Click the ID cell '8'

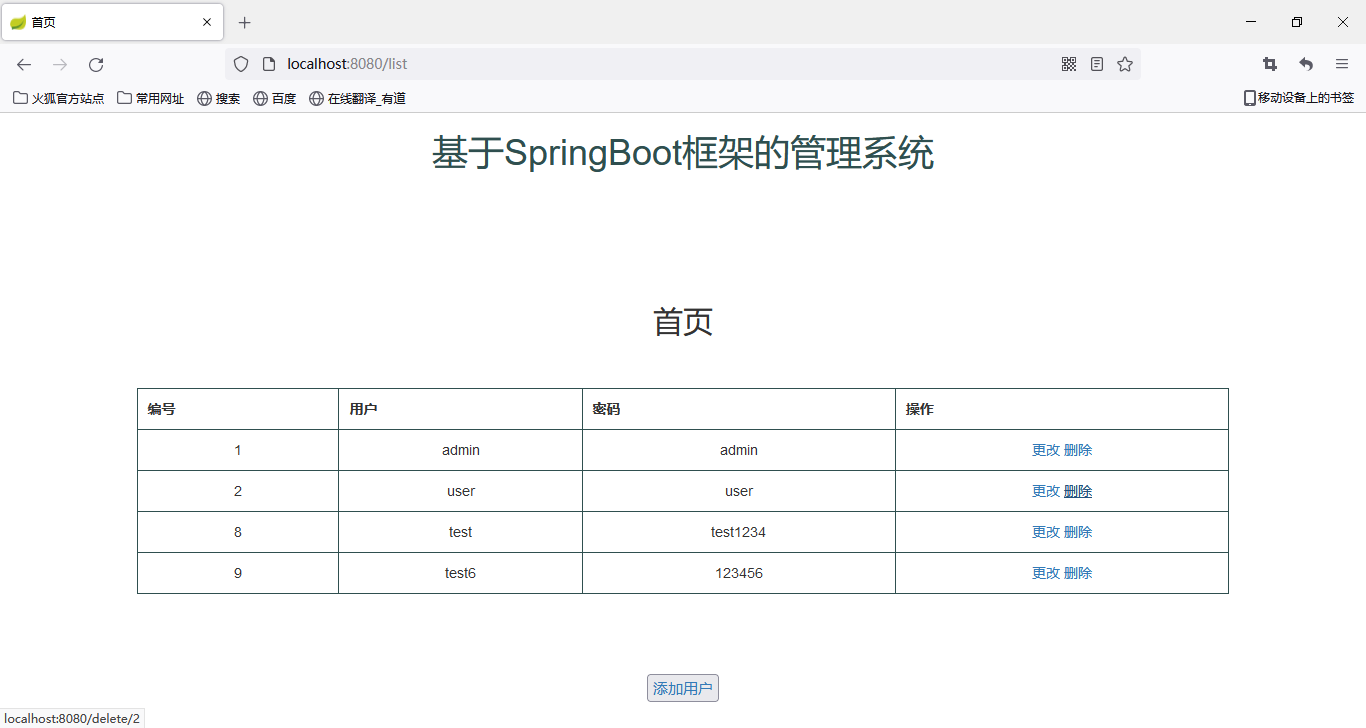[x=238, y=532]
